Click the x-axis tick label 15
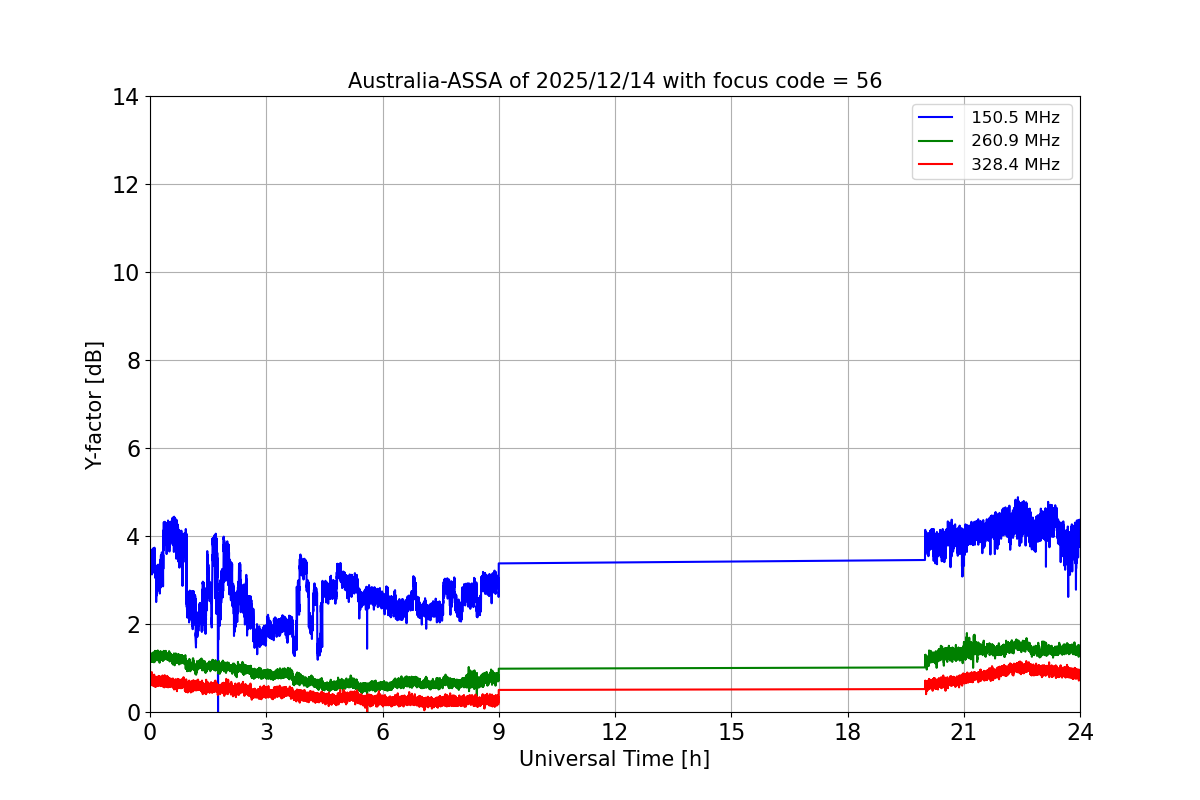 coord(731,732)
